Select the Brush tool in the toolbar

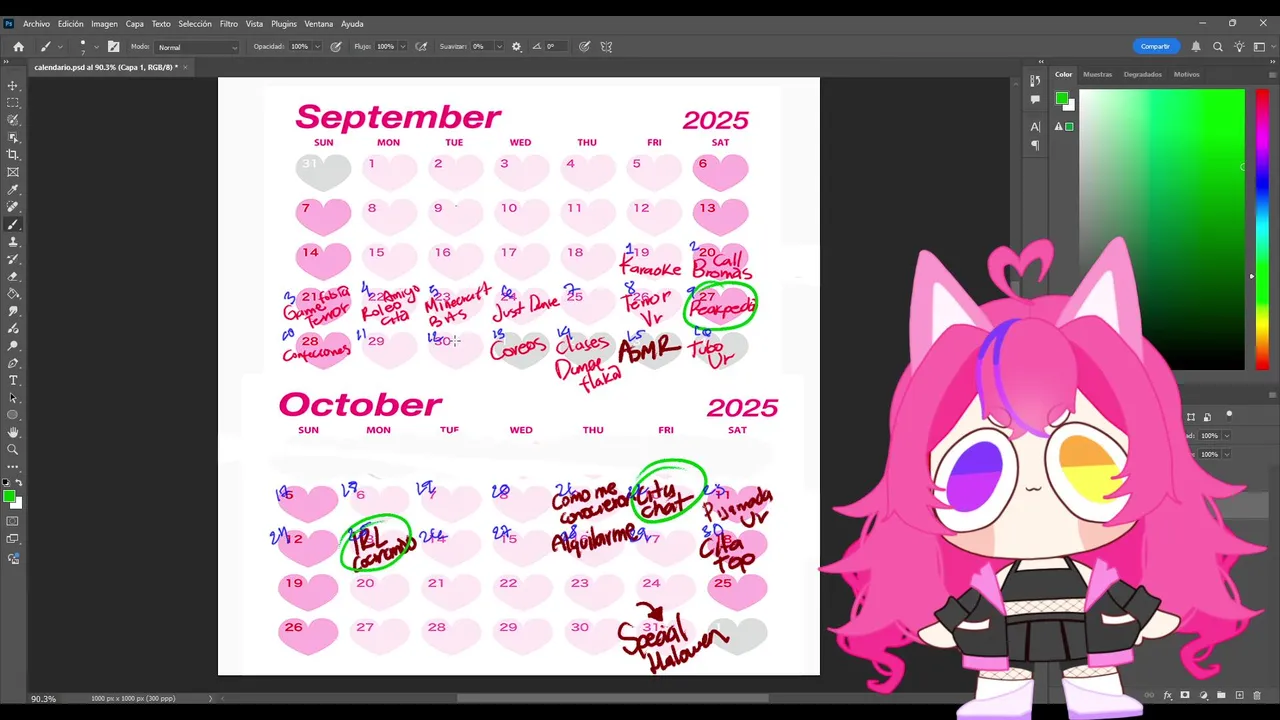point(13,224)
